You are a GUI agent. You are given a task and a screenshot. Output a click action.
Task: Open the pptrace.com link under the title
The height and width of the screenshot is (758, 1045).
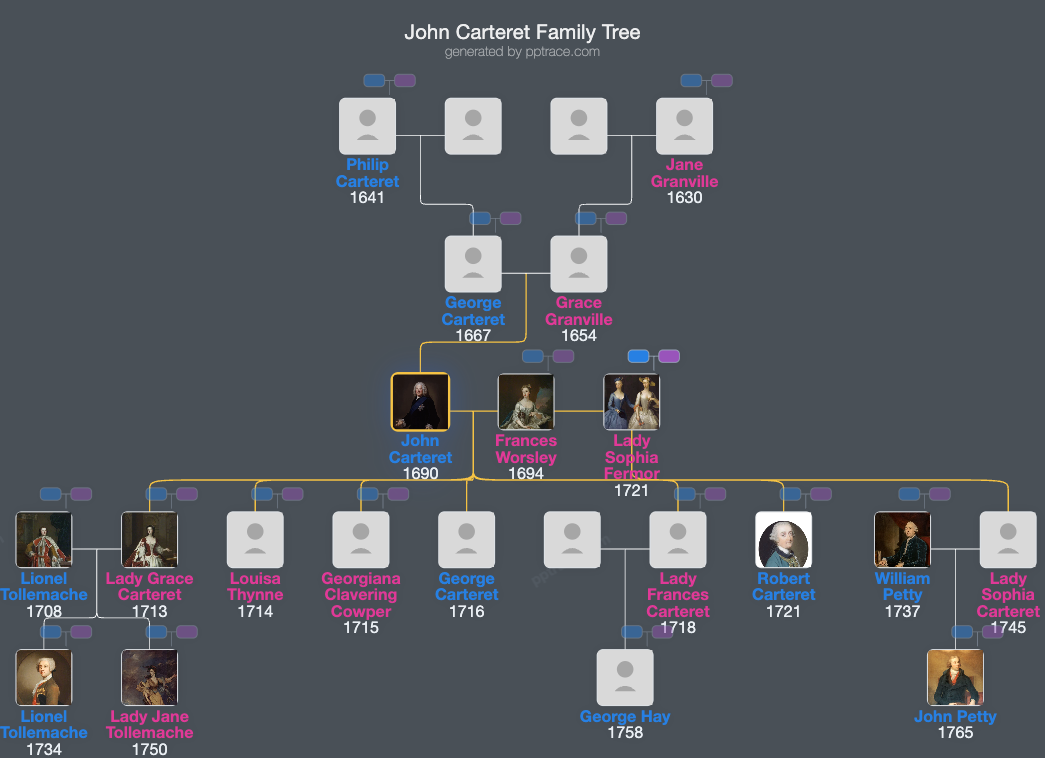(564, 52)
